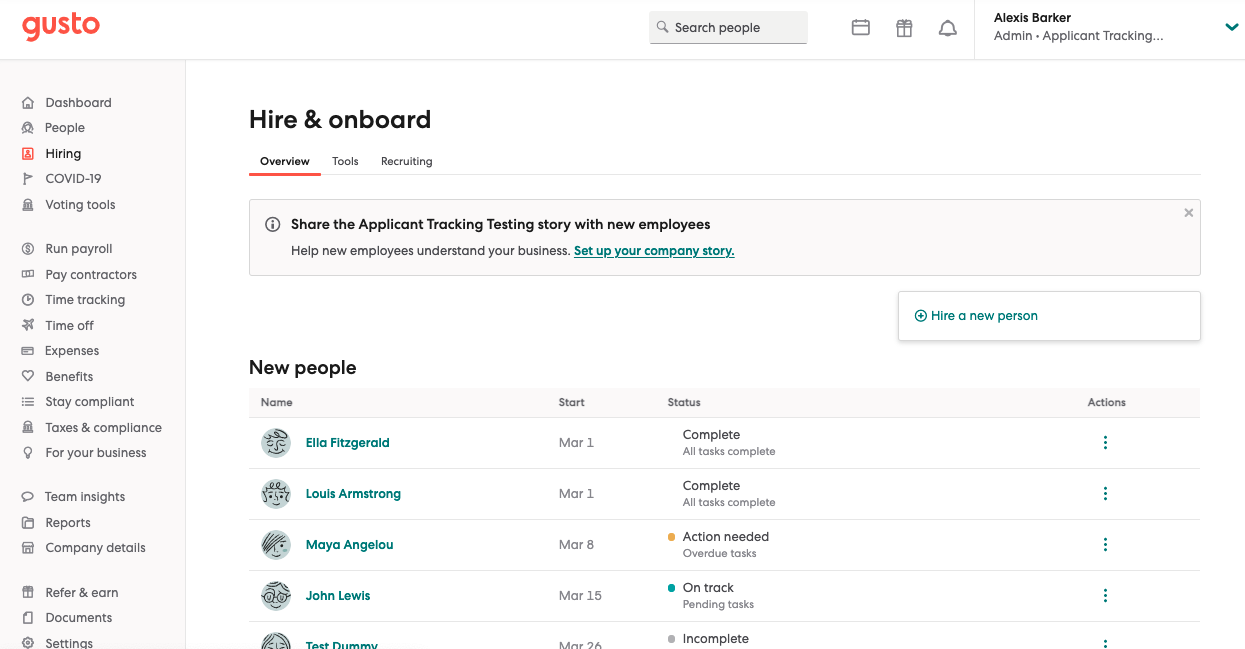
Task: Open the calendar icon in header
Action: [x=860, y=28]
